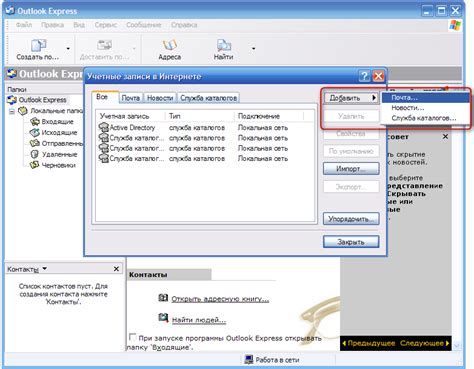
Task: Select the Отправленные folder
Action: 62,143
